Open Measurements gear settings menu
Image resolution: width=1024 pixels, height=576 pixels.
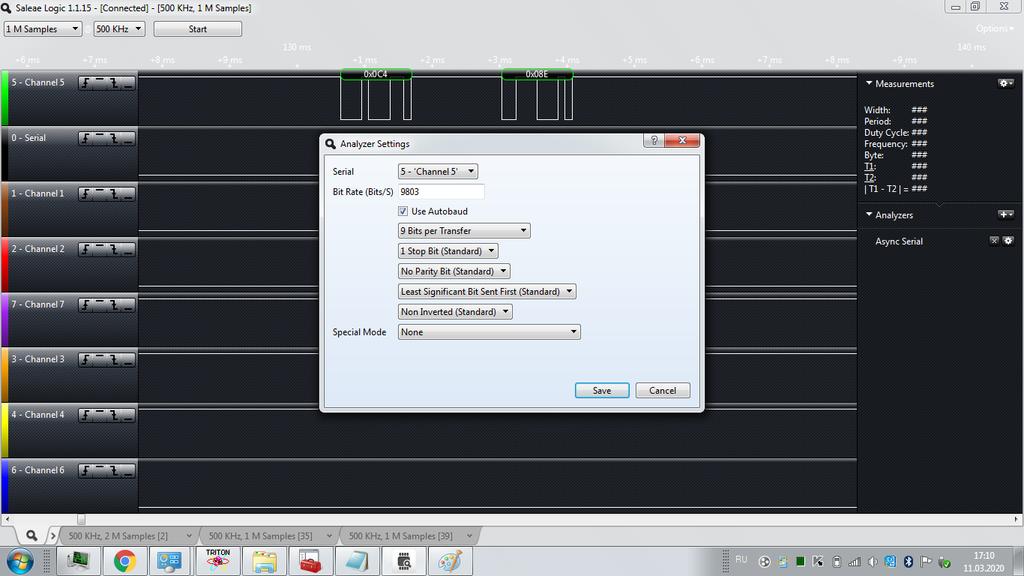coord(1006,84)
